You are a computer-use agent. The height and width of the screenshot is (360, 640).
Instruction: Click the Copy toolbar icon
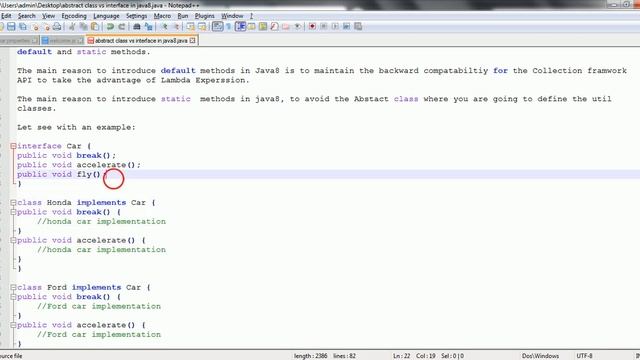[x=83, y=27]
